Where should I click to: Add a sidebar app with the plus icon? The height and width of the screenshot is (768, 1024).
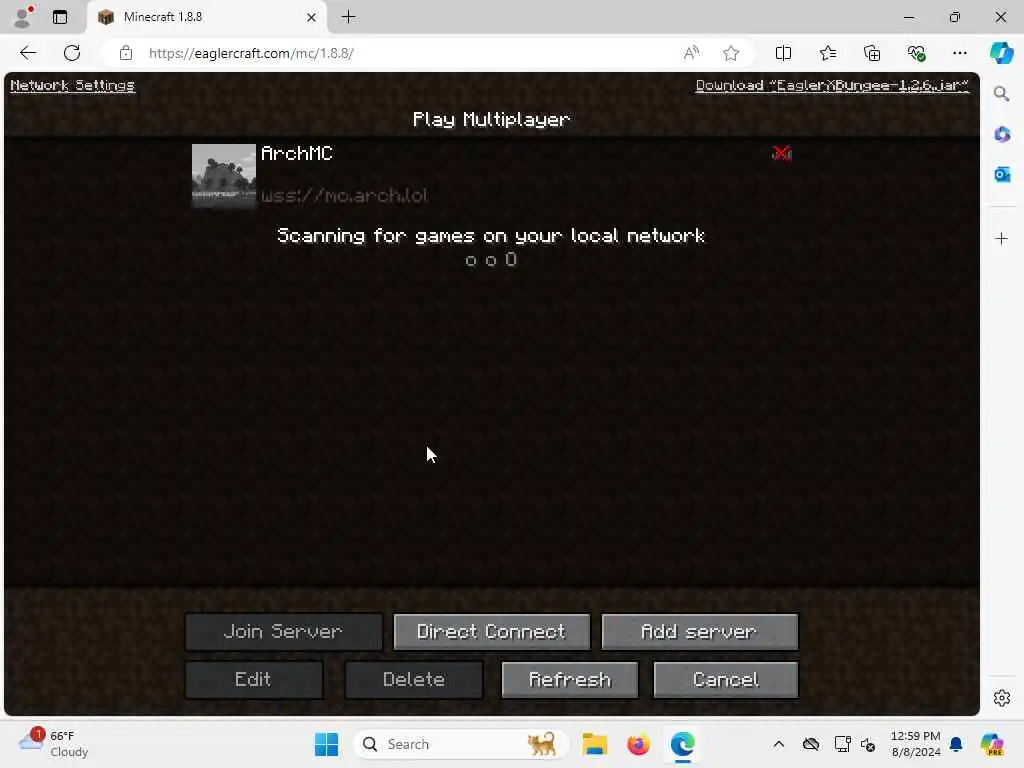pos(1001,238)
